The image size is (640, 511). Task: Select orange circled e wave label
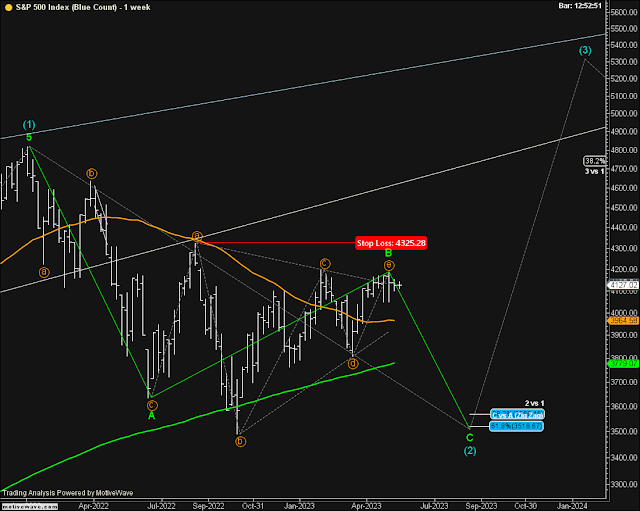(389, 265)
